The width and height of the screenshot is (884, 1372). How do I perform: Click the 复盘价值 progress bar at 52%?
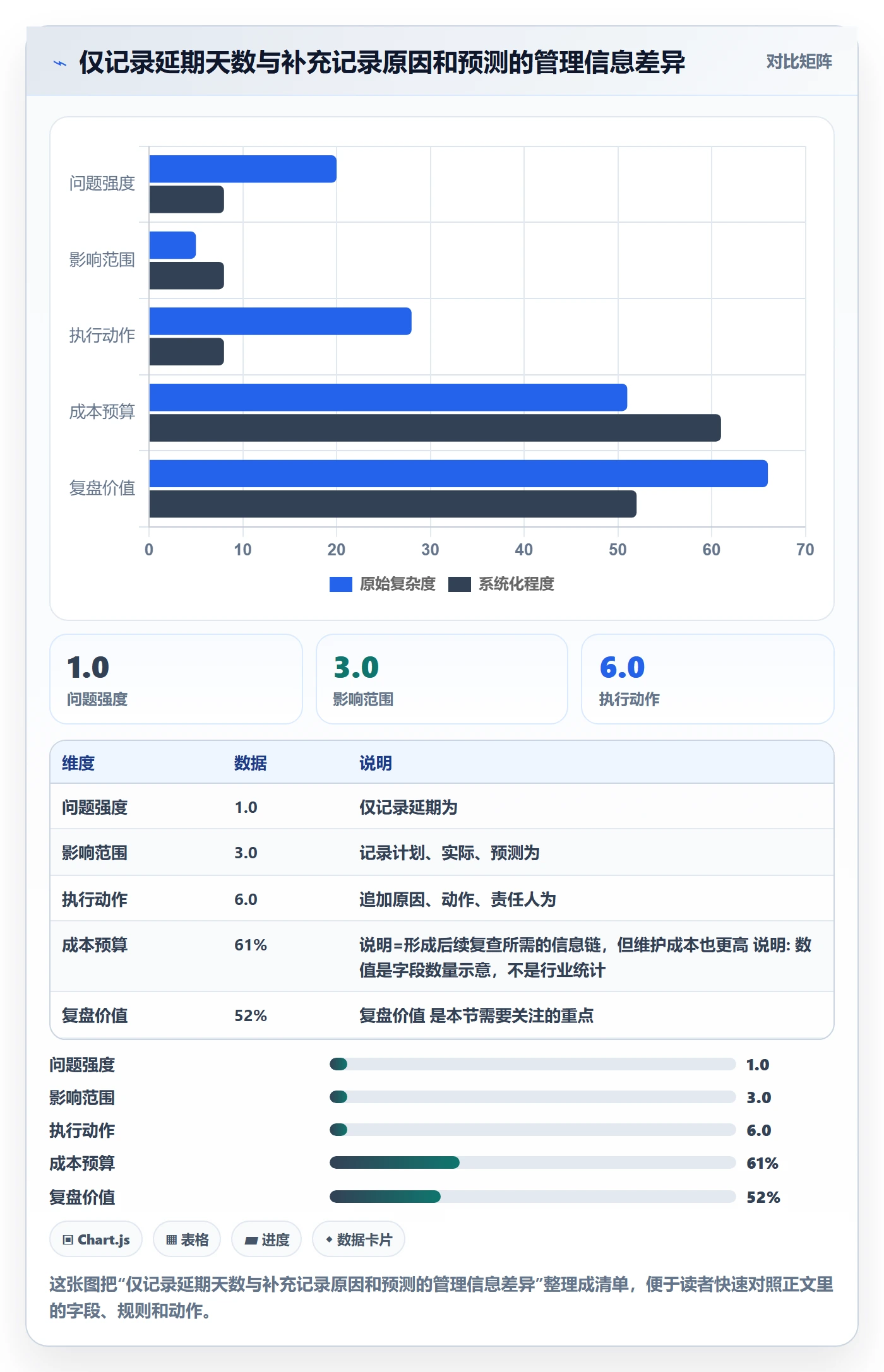pos(532,1197)
